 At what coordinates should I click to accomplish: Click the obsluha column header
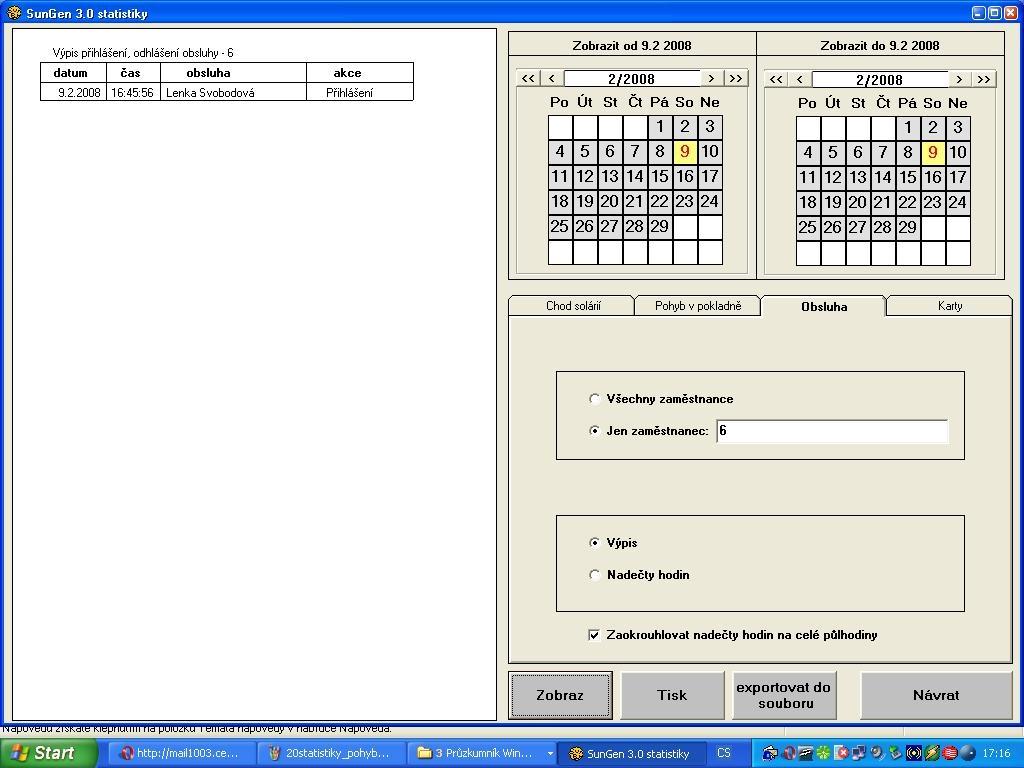tap(233, 72)
